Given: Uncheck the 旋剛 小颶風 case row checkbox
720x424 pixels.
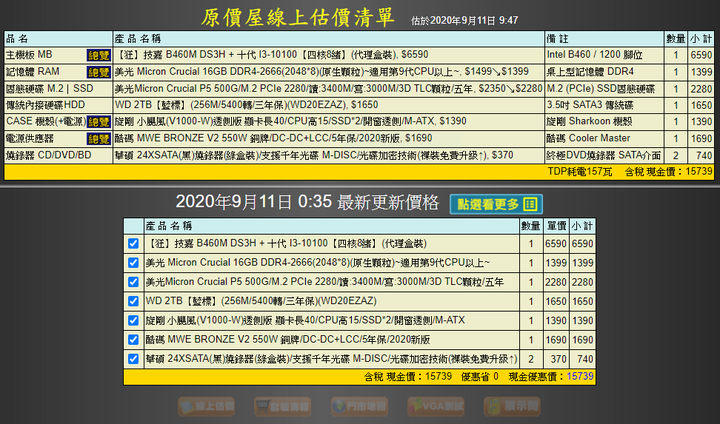Looking at the screenshot, I should [133, 320].
